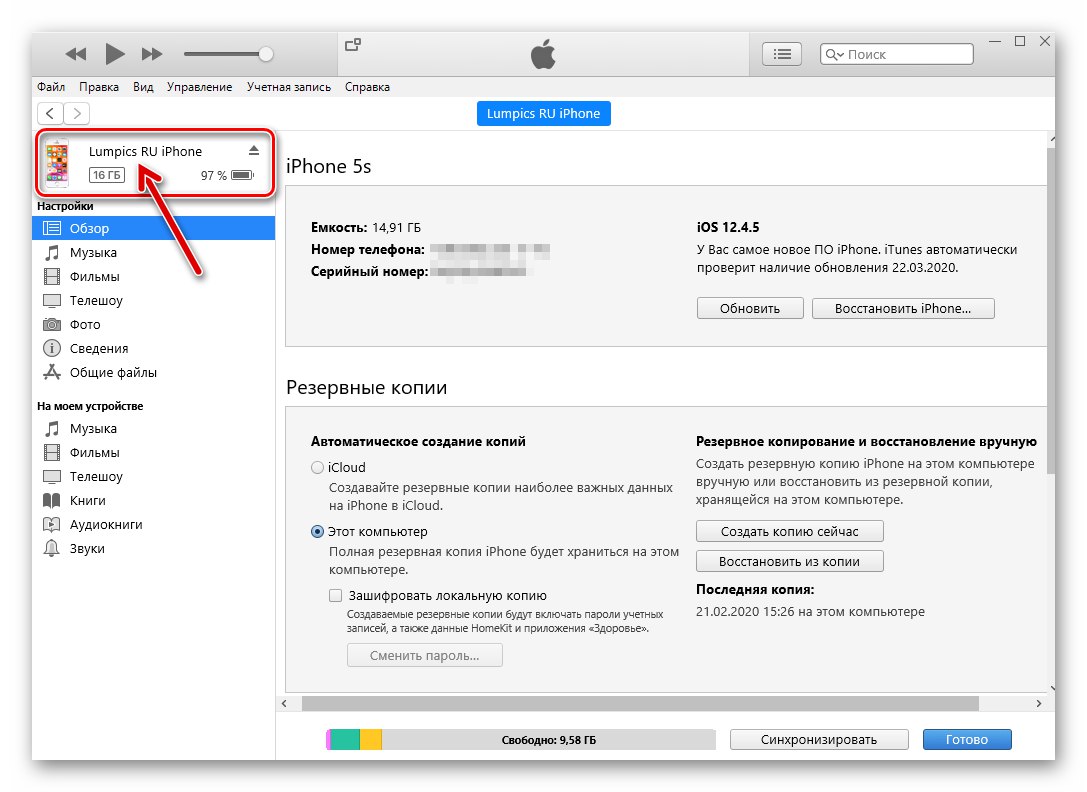Image resolution: width=1087 pixels, height=792 pixels.
Task: Go back using the navigation arrow
Action: tap(49, 113)
